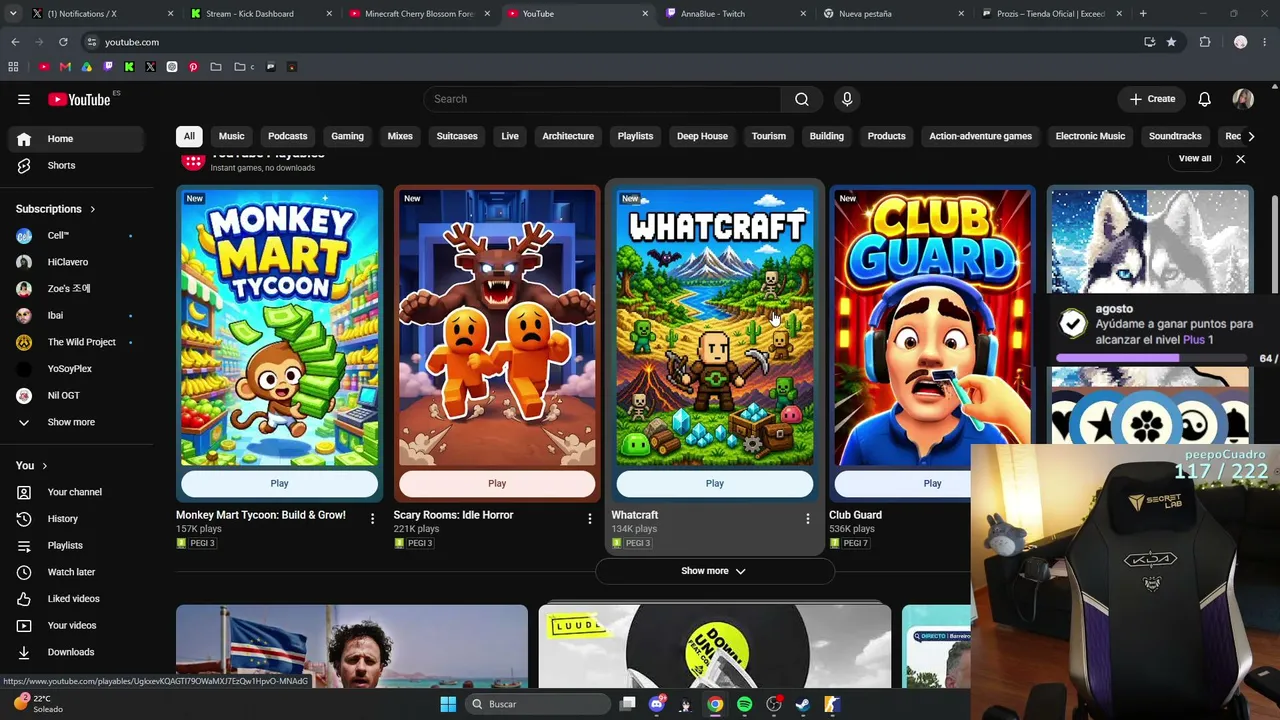
Task: Open a new Chrome tab
Action: [x=1143, y=14]
